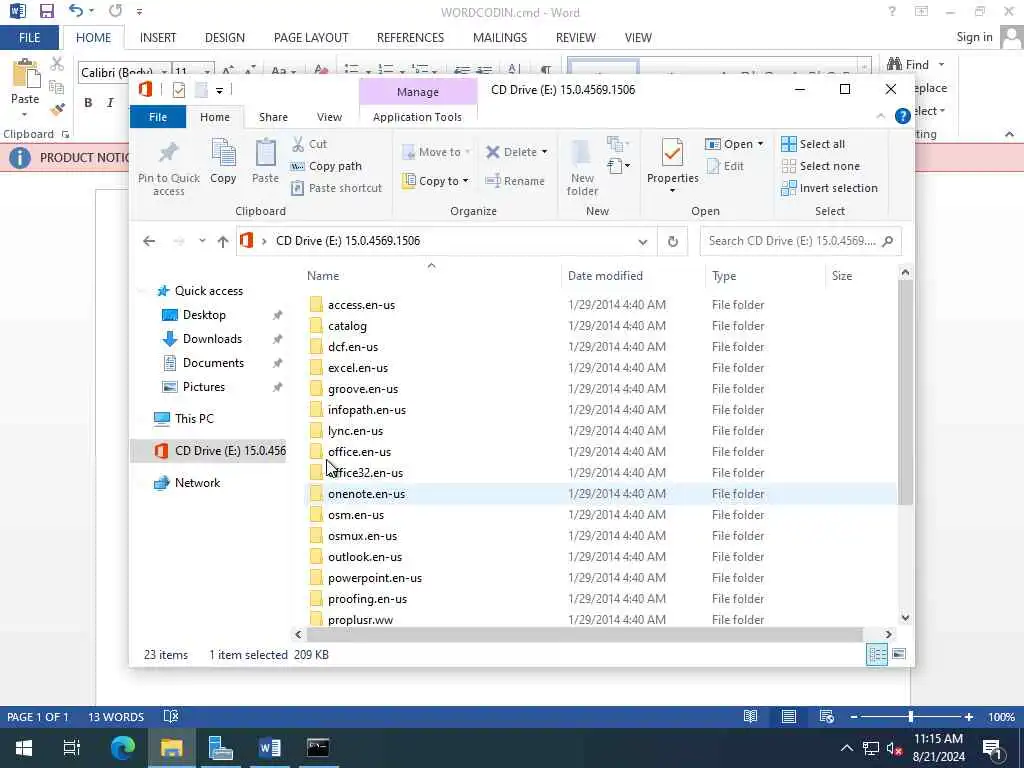The width and height of the screenshot is (1024, 768).
Task: Open Word's REVIEW tab
Action: [x=575, y=38]
